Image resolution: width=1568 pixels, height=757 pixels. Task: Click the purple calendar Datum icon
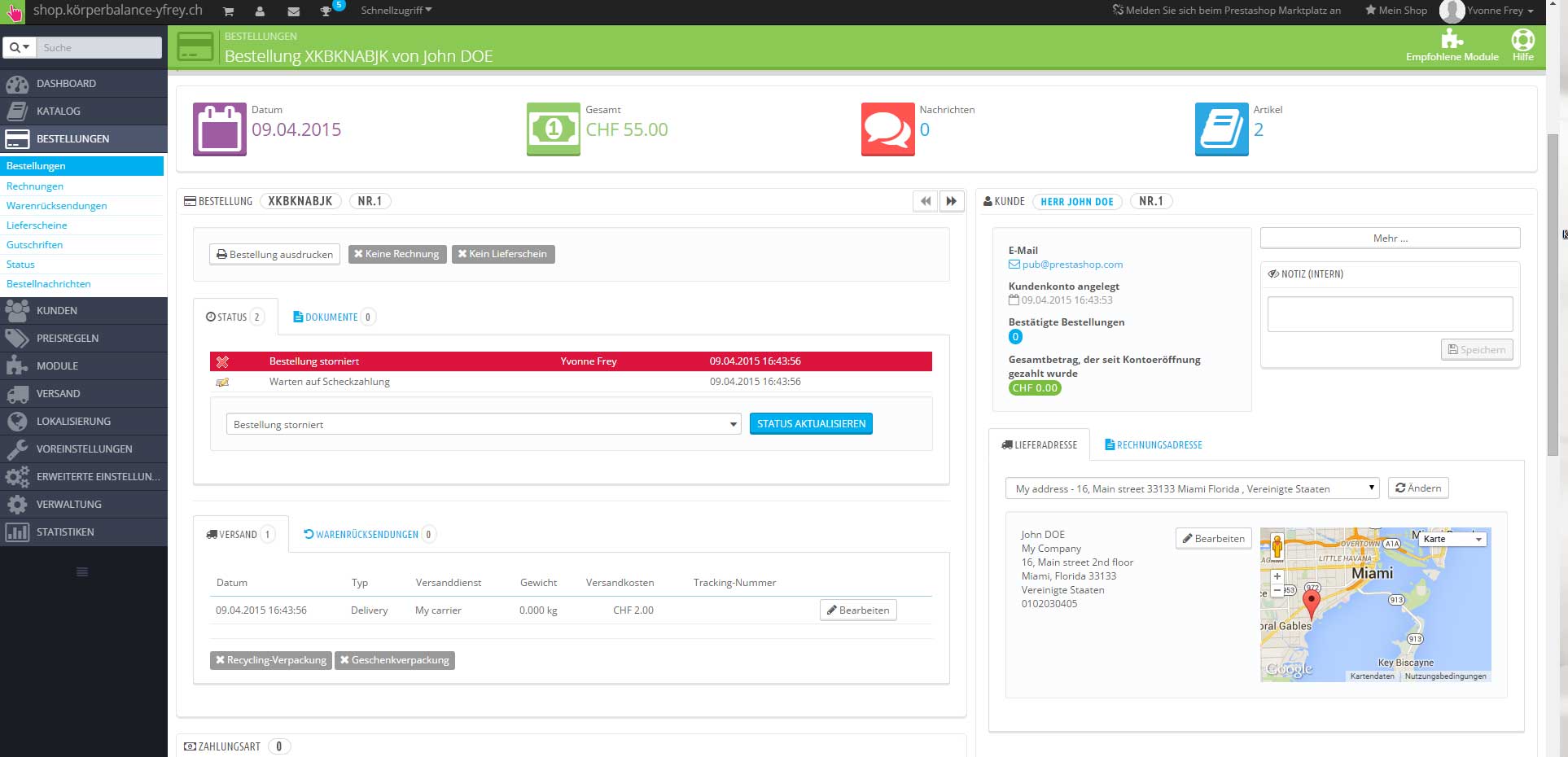(220, 129)
